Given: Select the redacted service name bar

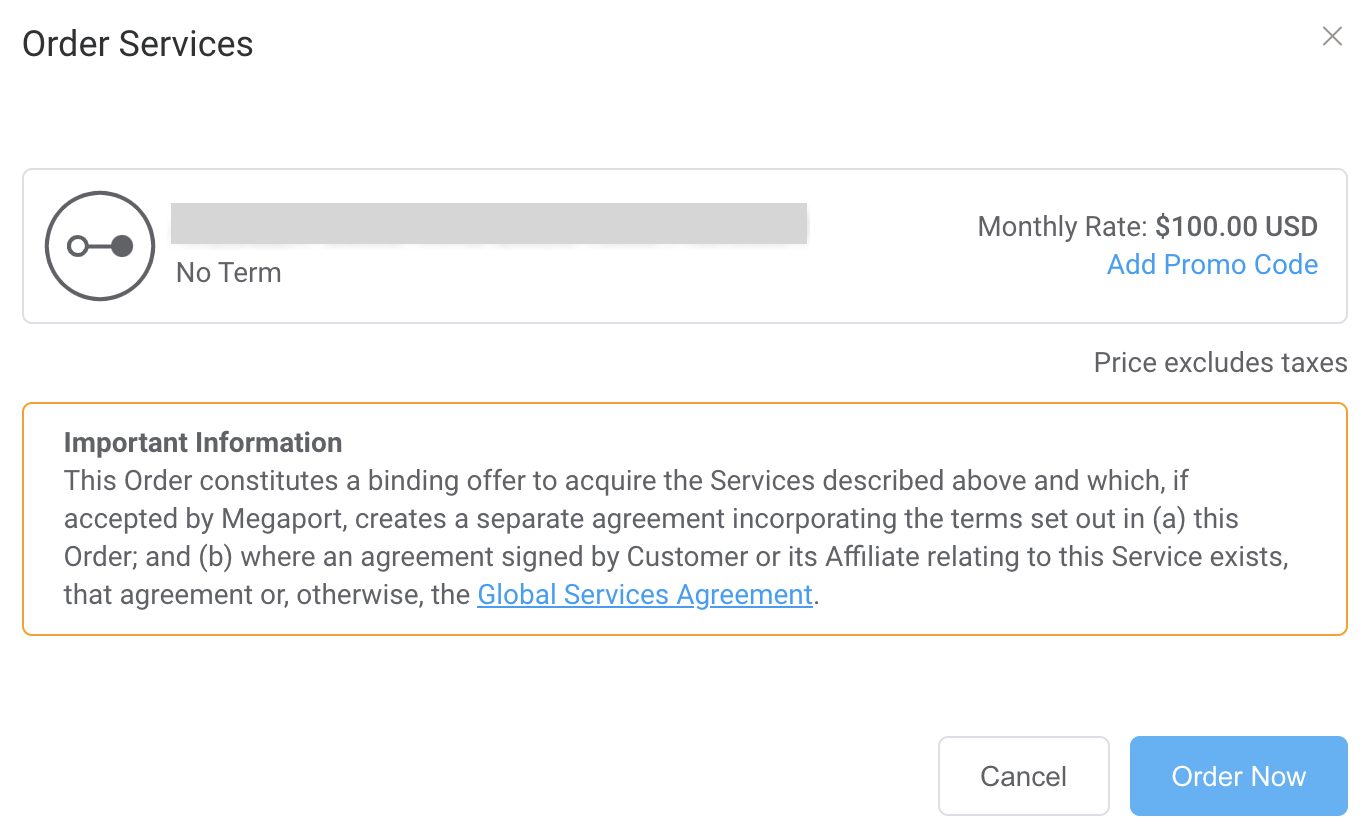Looking at the screenshot, I should point(489,224).
